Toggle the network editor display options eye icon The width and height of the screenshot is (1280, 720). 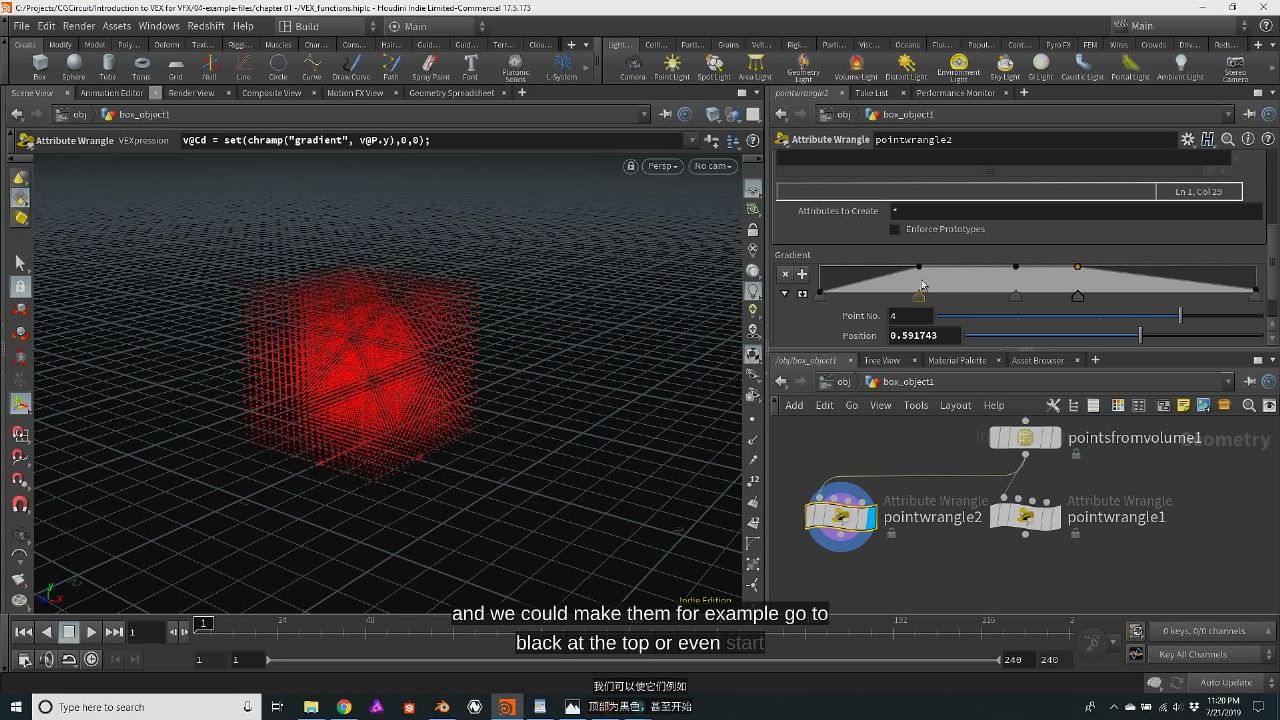[1269, 405]
